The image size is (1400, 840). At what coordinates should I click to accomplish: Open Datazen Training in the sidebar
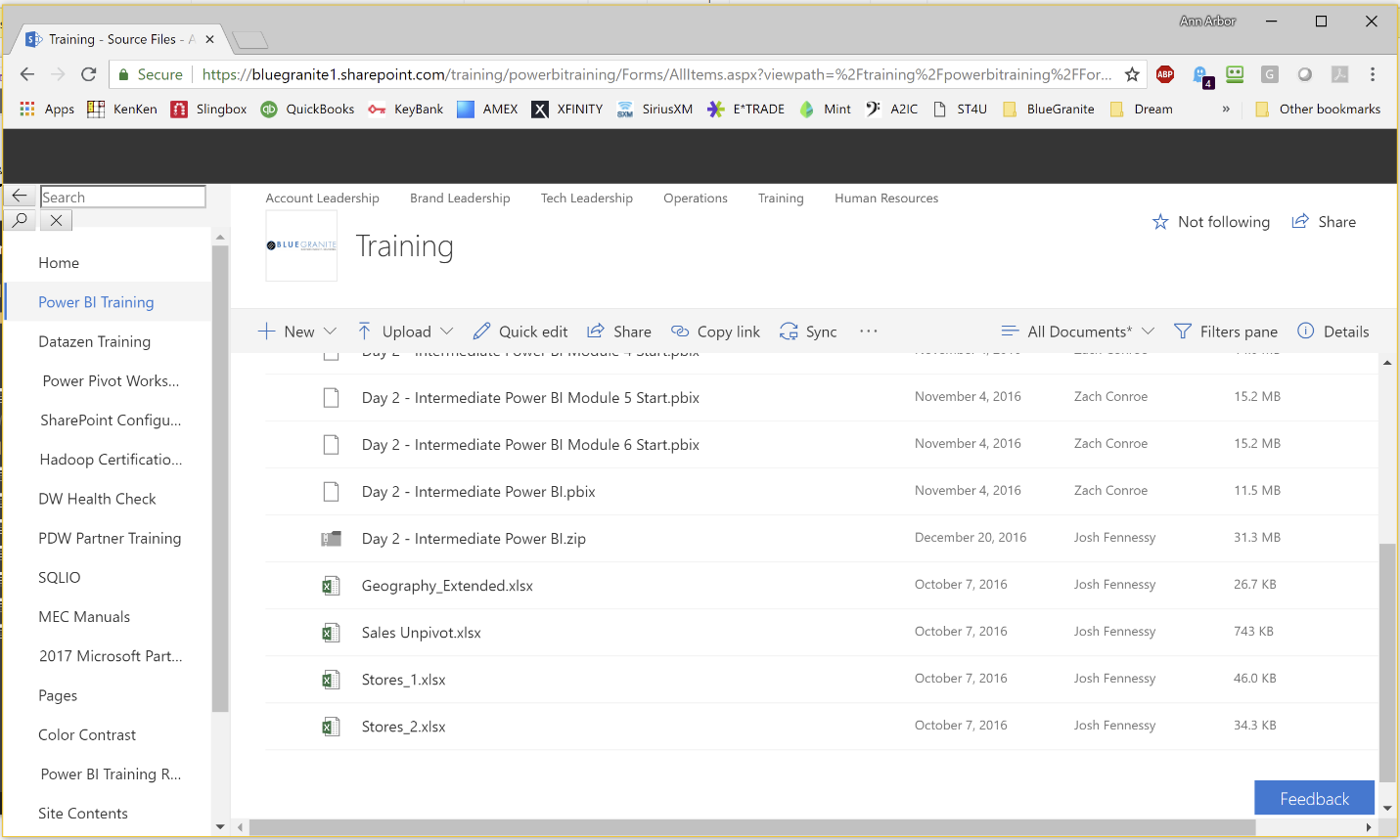(x=95, y=341)
